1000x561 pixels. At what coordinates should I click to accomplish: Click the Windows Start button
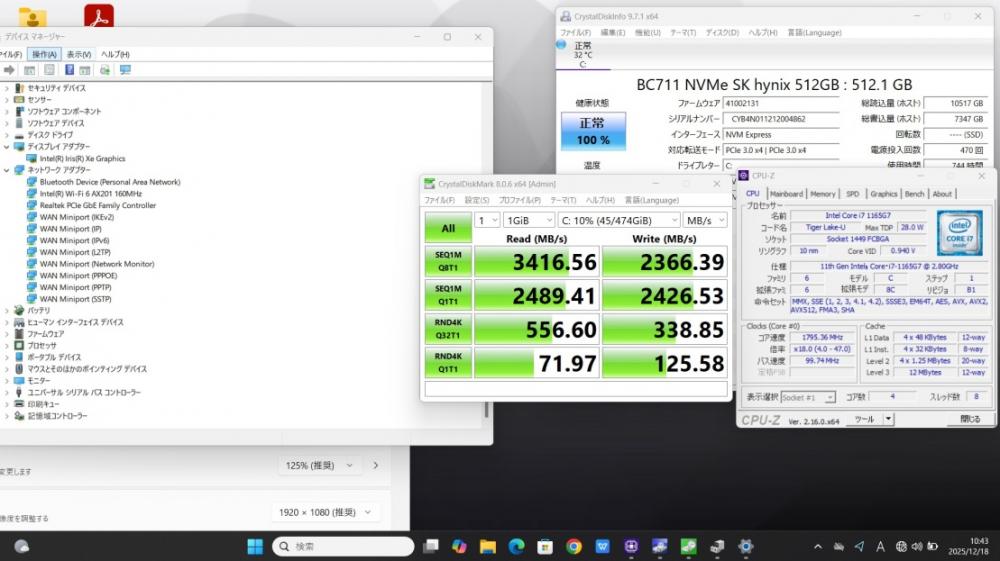(x=255, y=546)
